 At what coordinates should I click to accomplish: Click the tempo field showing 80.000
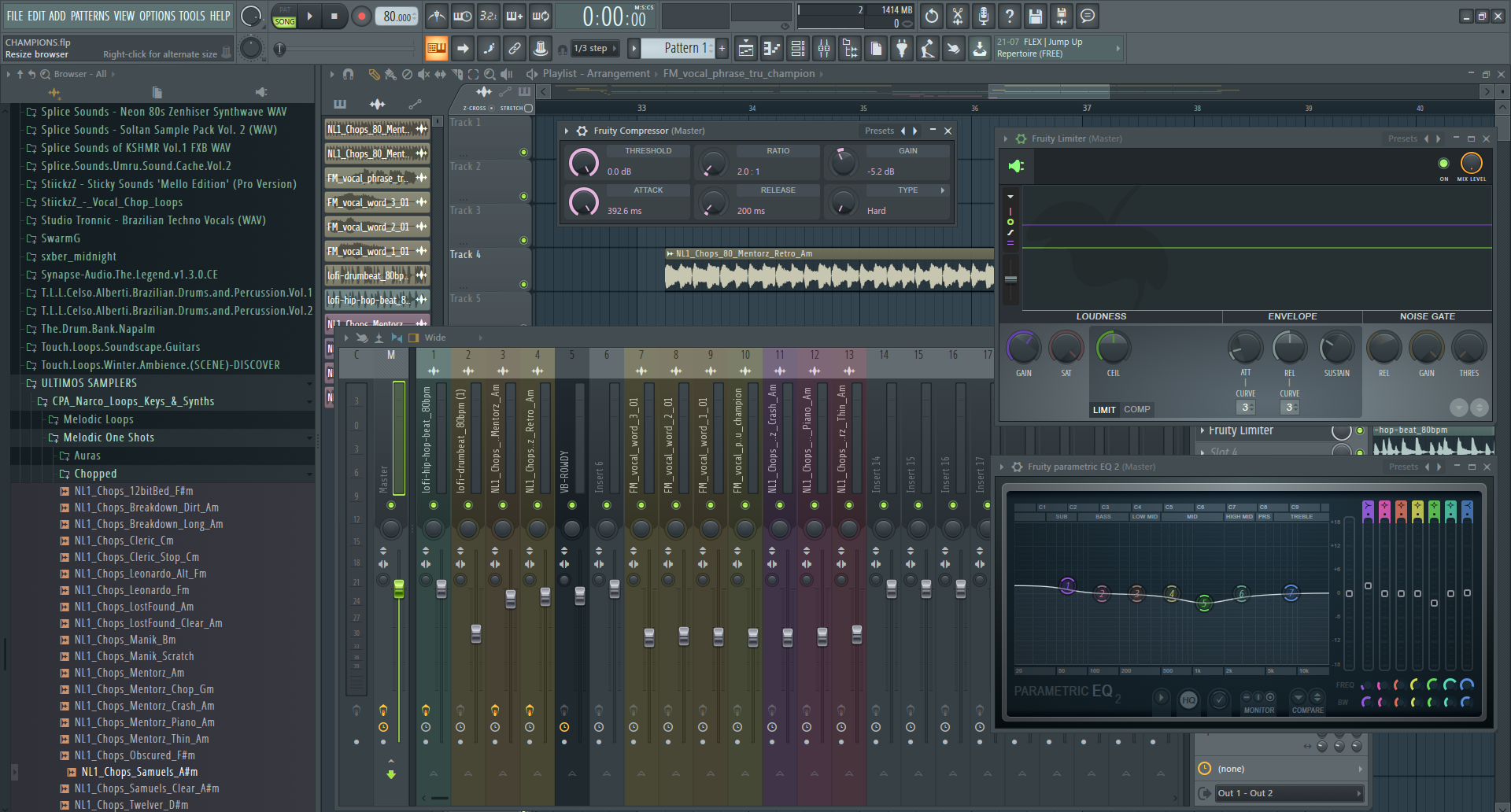[397, 17]
